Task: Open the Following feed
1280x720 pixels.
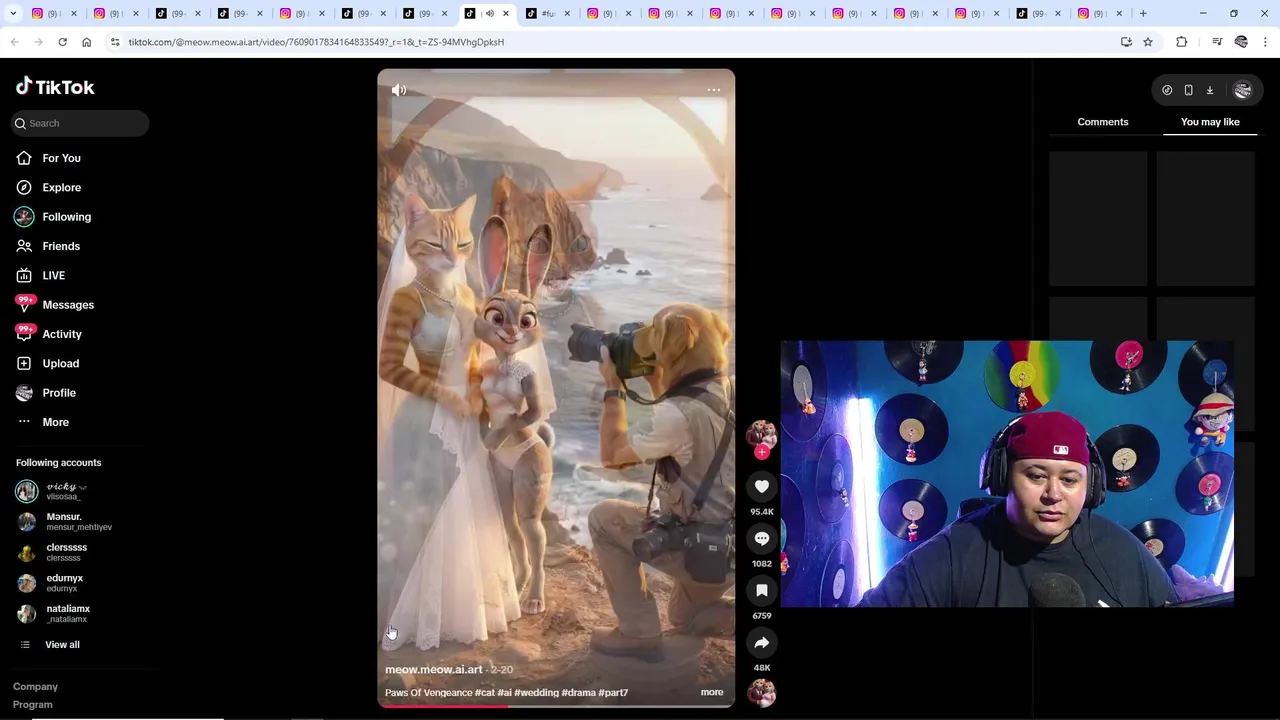Action: pos(66,217)
